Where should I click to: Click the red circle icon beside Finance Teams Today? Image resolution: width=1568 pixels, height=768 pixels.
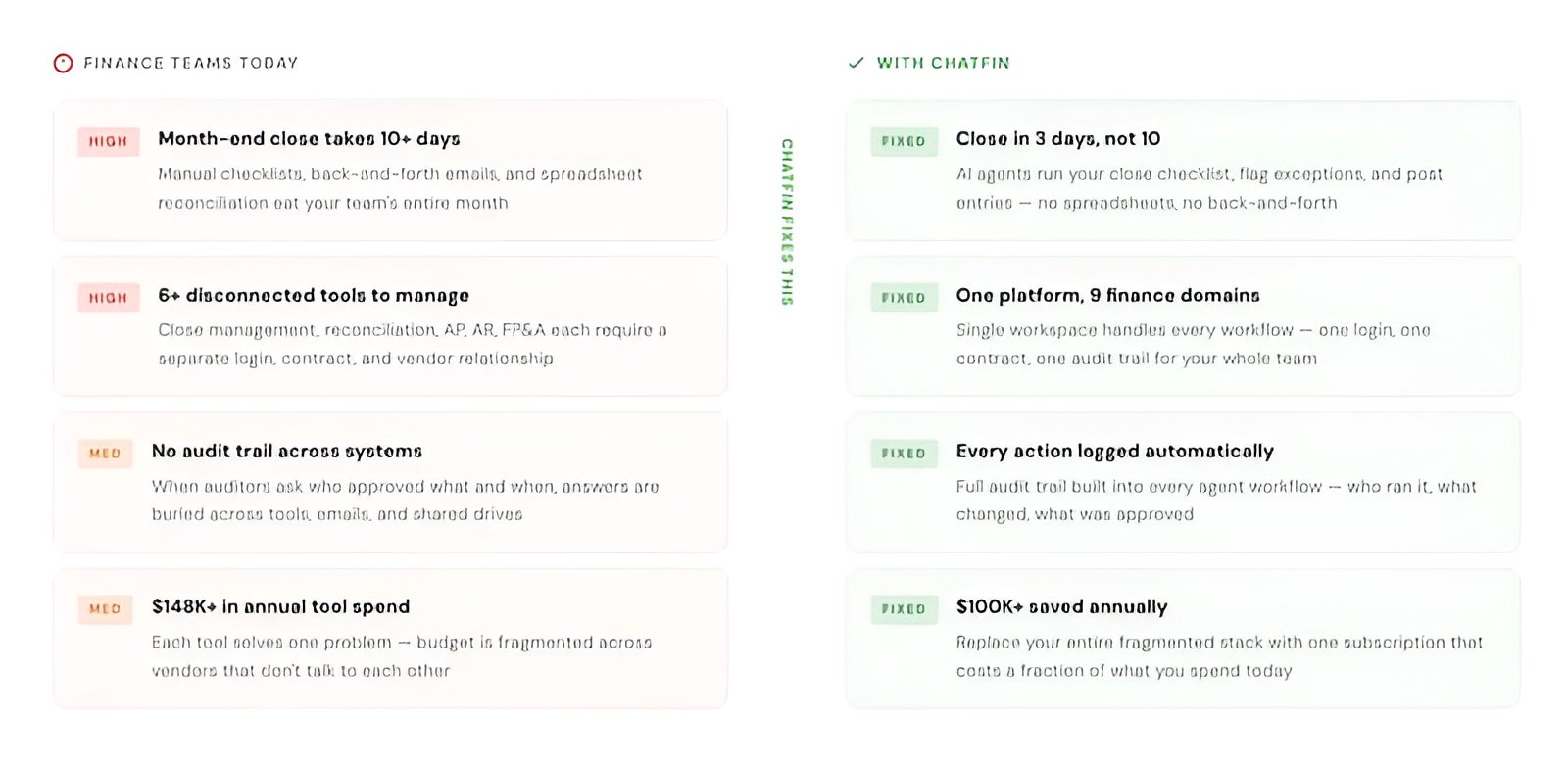click(63, 64)
